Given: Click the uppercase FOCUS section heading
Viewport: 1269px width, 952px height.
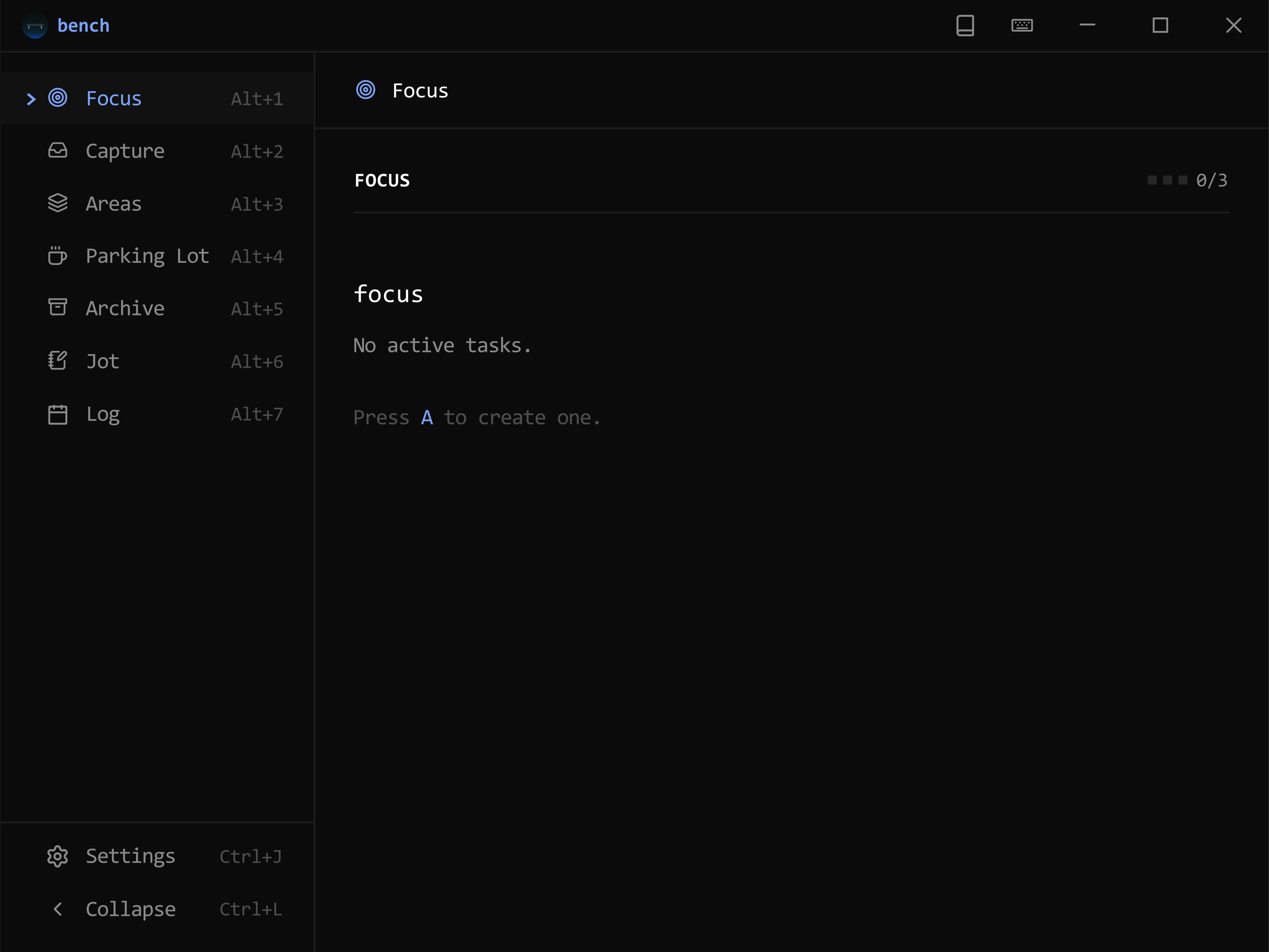Looking at the screenshot, I should [x=382, y=181].
